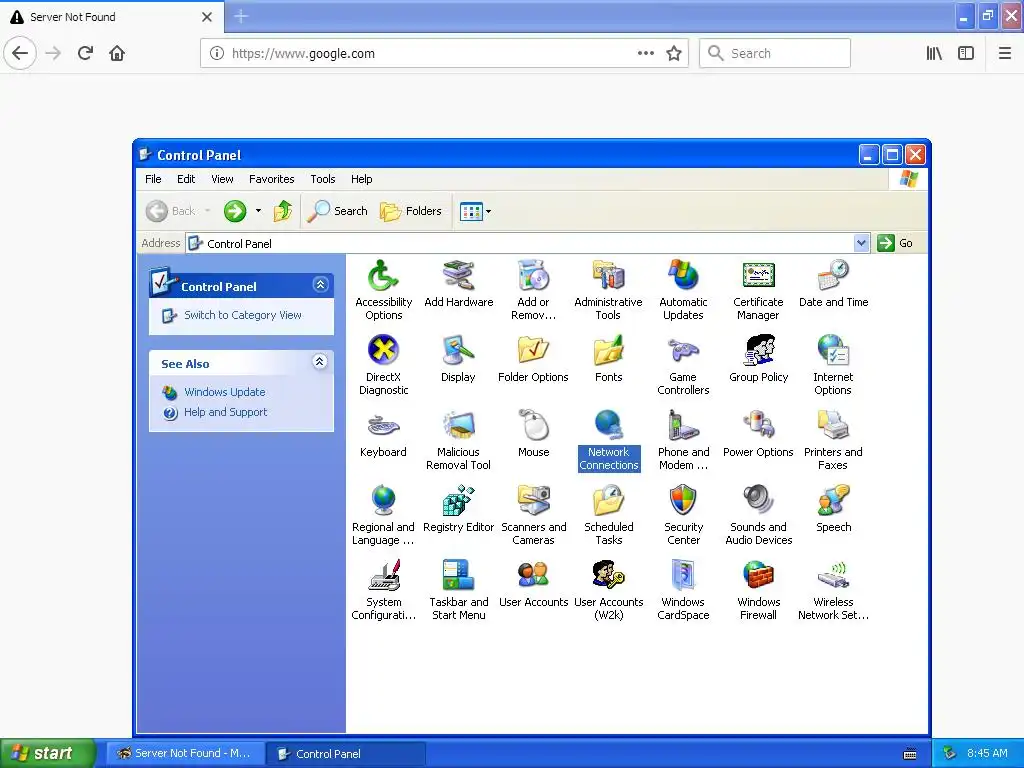Open Internet Options icon
The image size is (1024, 768).
(833, 364)
